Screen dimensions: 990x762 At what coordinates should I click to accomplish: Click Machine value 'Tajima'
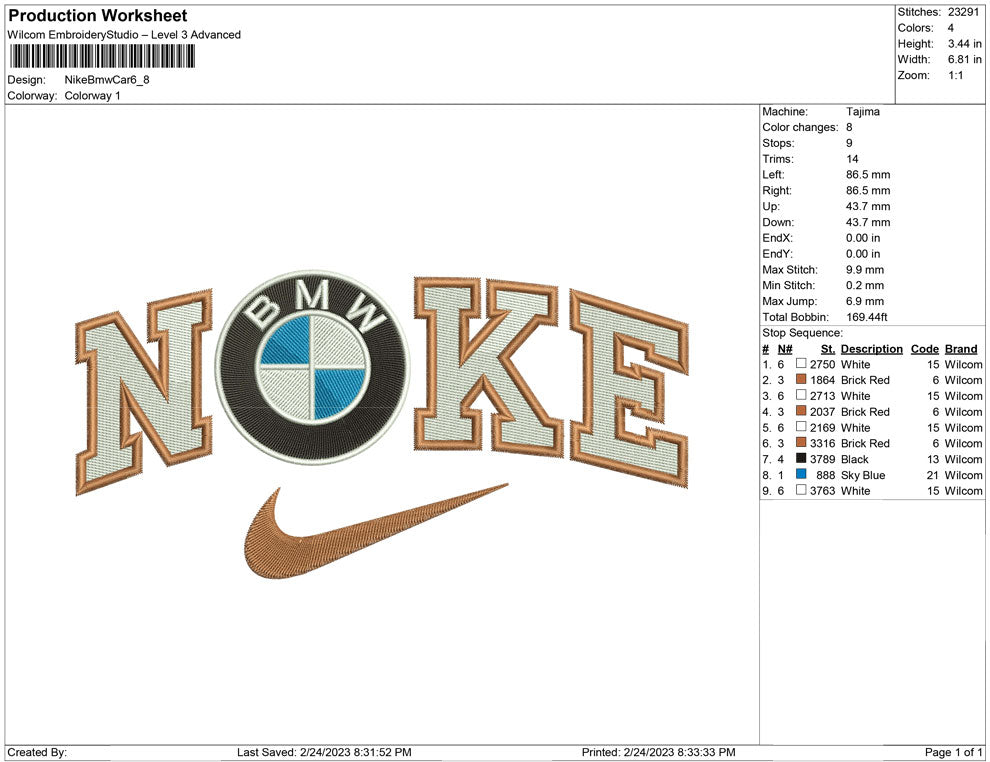863,112
